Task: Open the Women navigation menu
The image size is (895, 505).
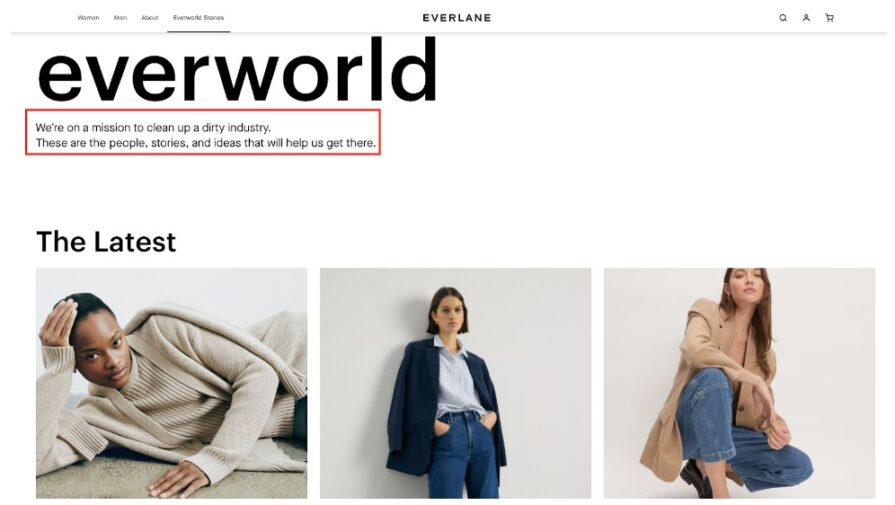Action: click(88, 18)
